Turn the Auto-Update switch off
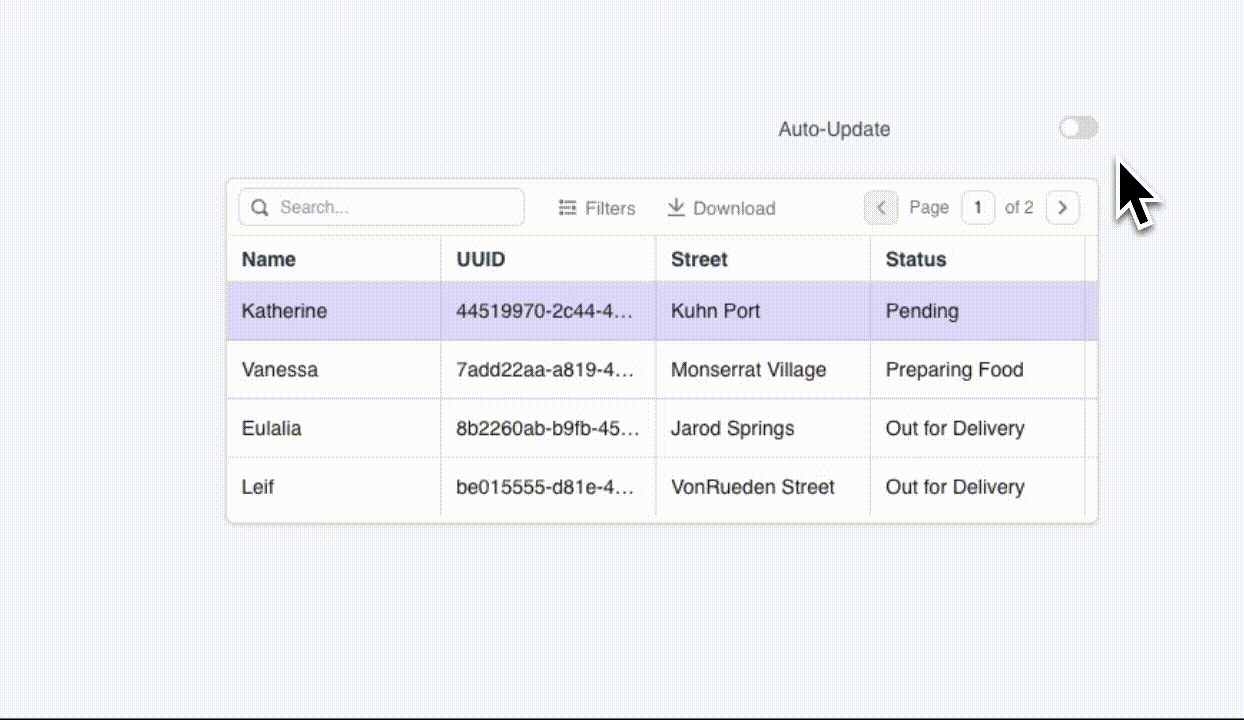1244x720 pixels. click(x=1078, y=127)
